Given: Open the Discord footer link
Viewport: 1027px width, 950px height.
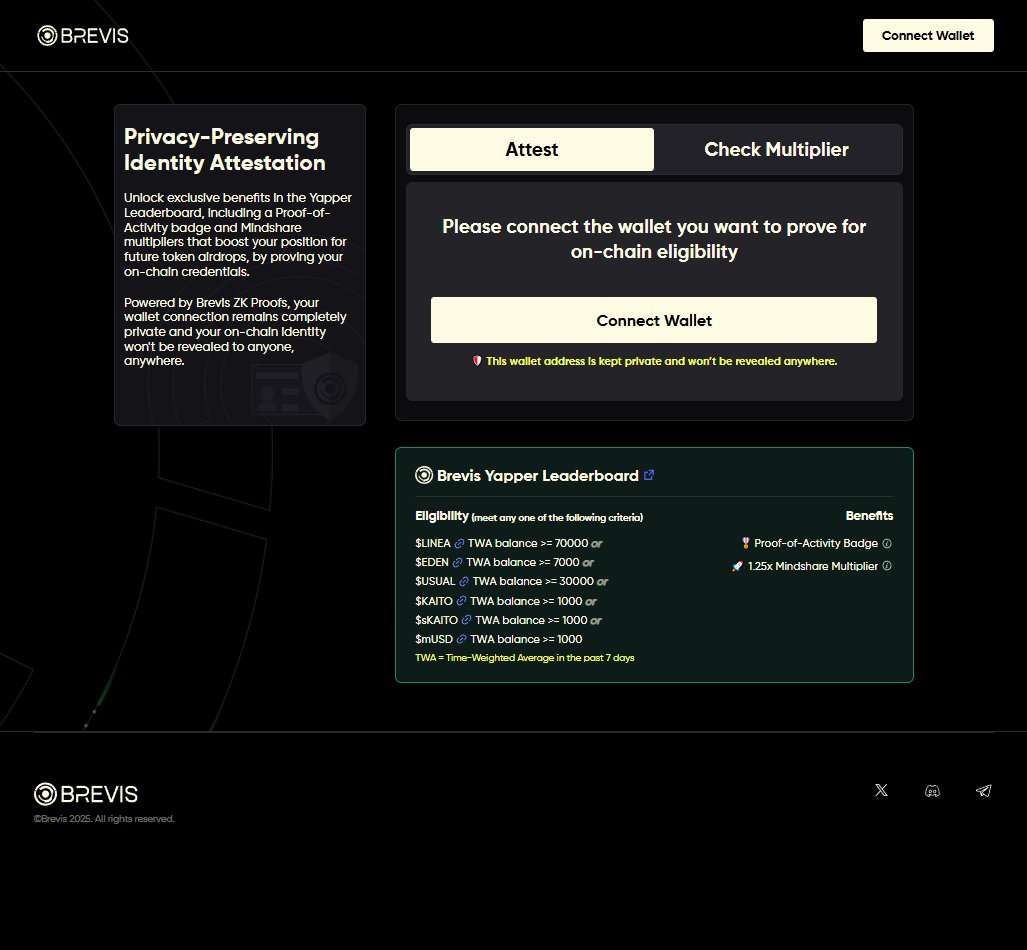Looking at the screenshot, I should 932,791.
